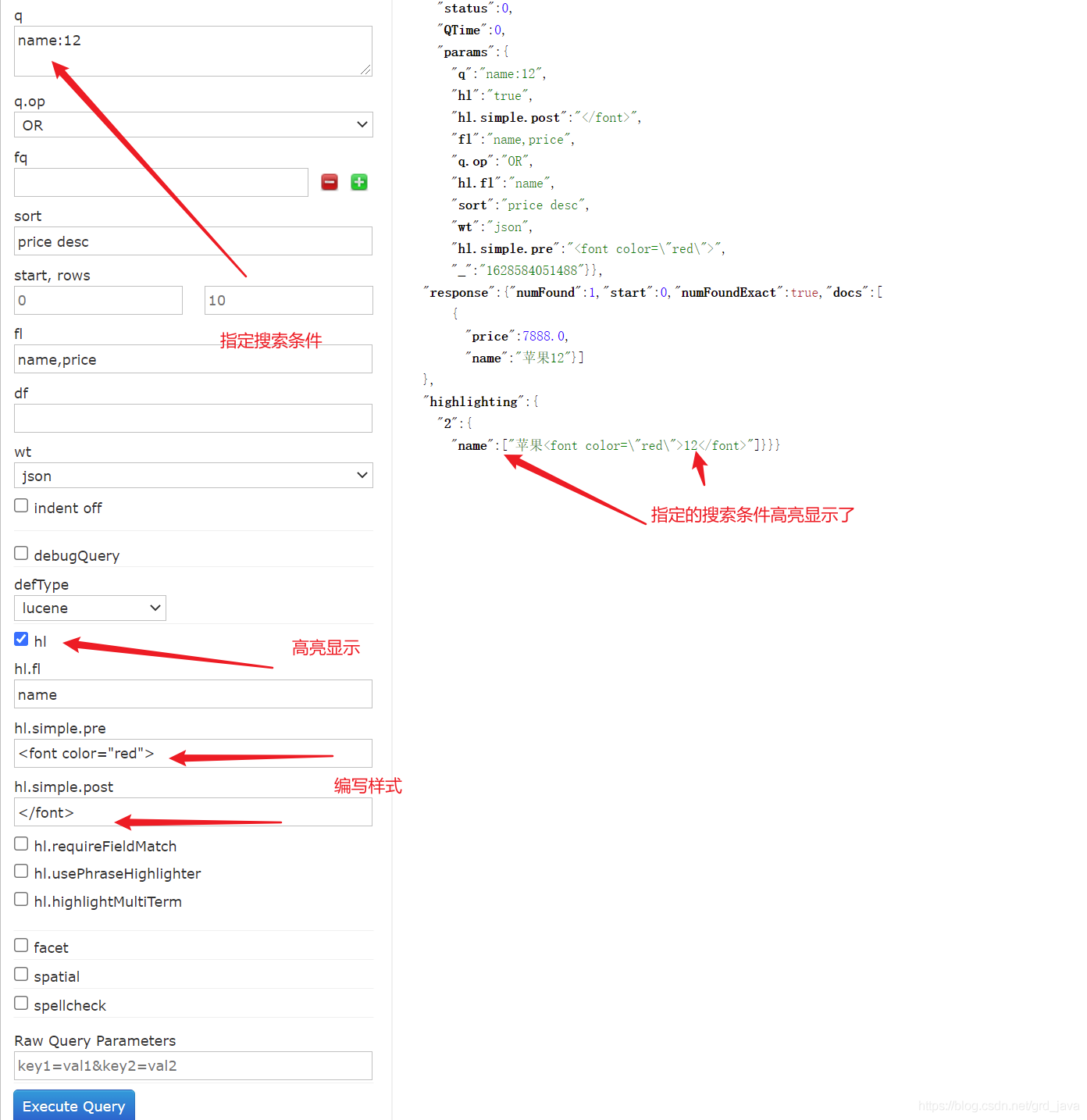Click the fq filter query field
The image size is (1087, 1120).
[161, 183]
